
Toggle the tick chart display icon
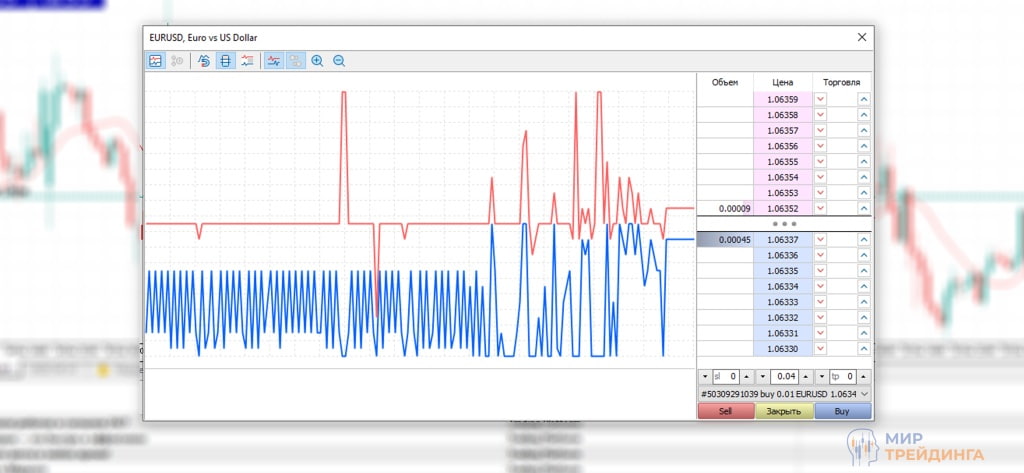[x=155, y=61]
